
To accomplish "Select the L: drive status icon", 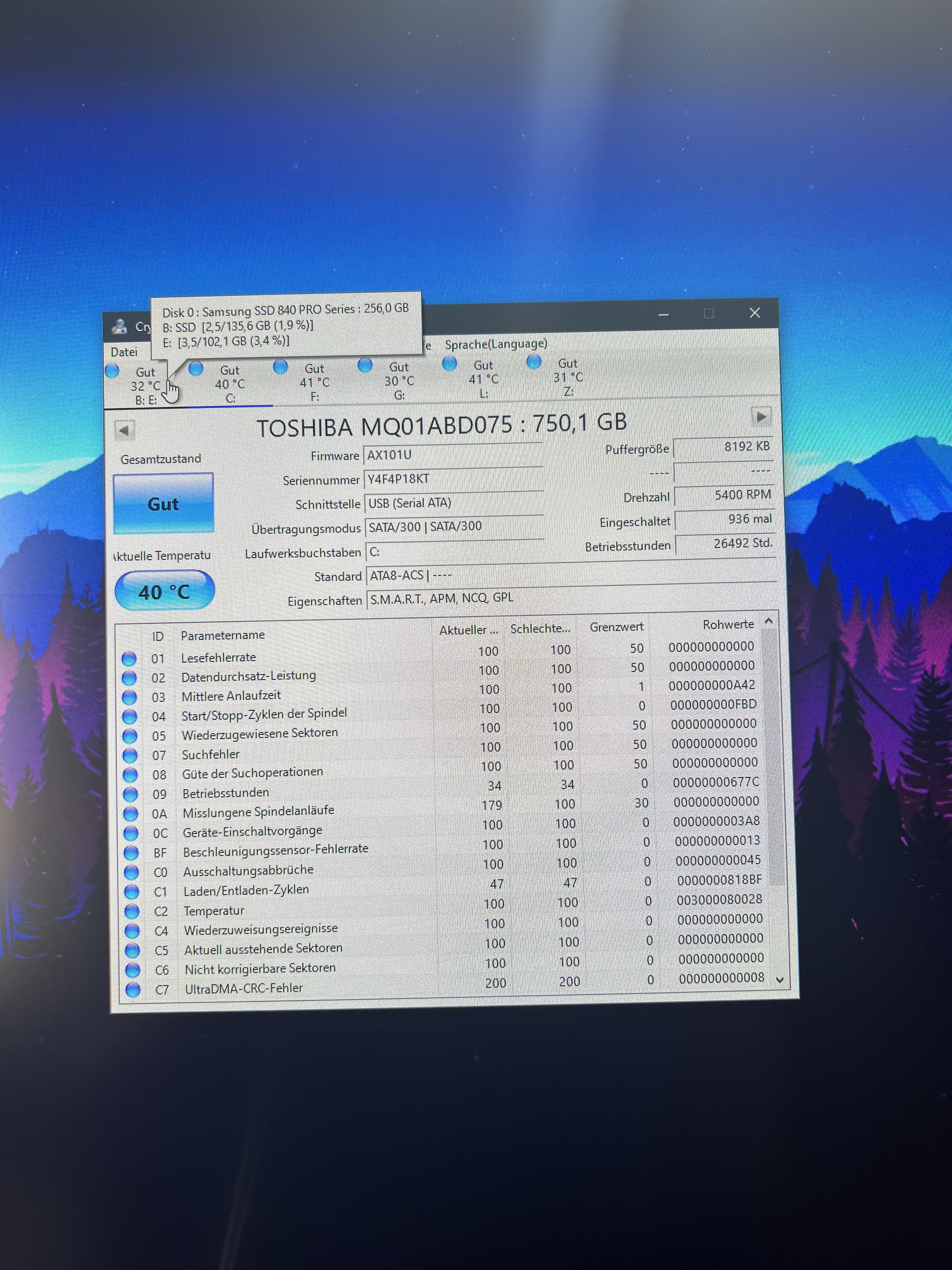I will tap(449, 363).
